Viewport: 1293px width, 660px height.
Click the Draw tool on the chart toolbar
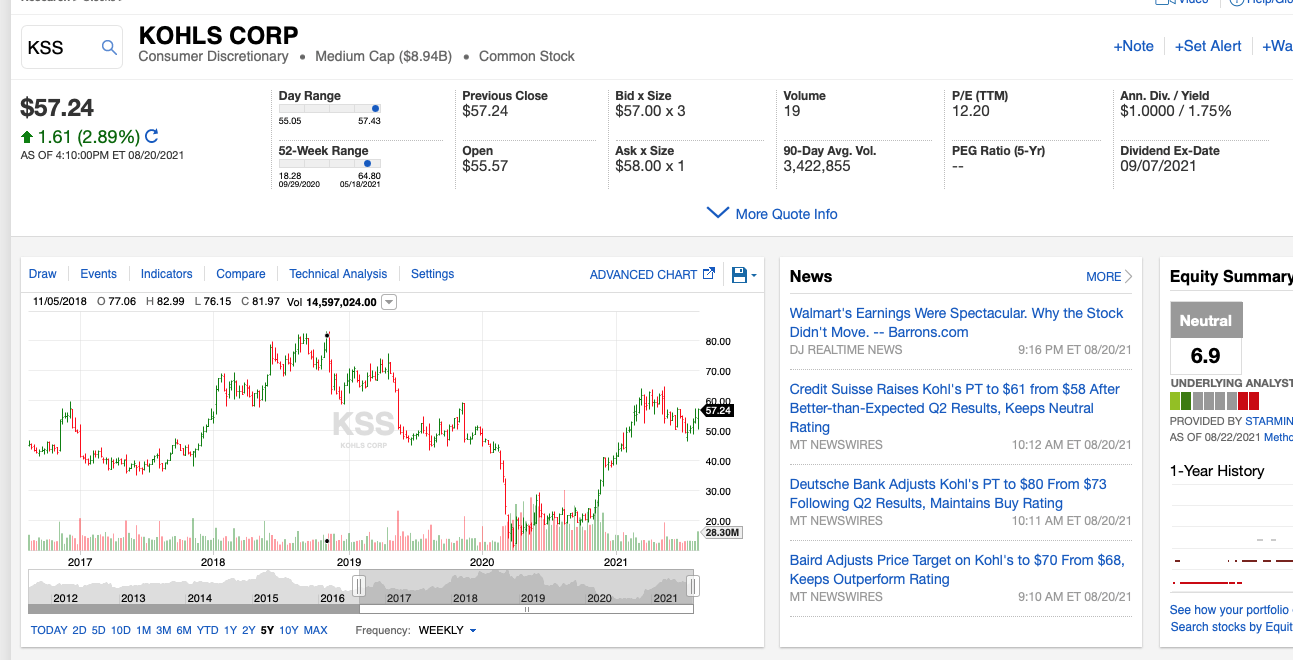(x=42, y=273)
